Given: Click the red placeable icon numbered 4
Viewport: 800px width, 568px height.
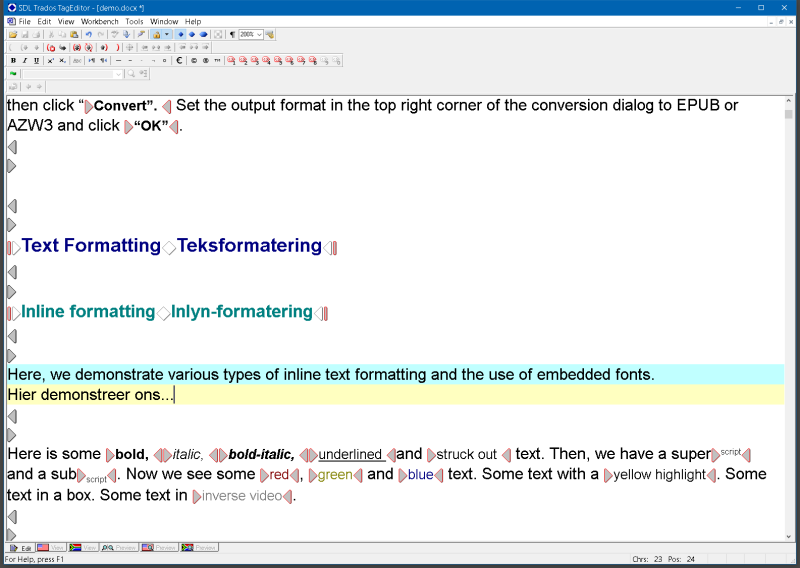Looking at the screenshot, I should tap(266, 61).
